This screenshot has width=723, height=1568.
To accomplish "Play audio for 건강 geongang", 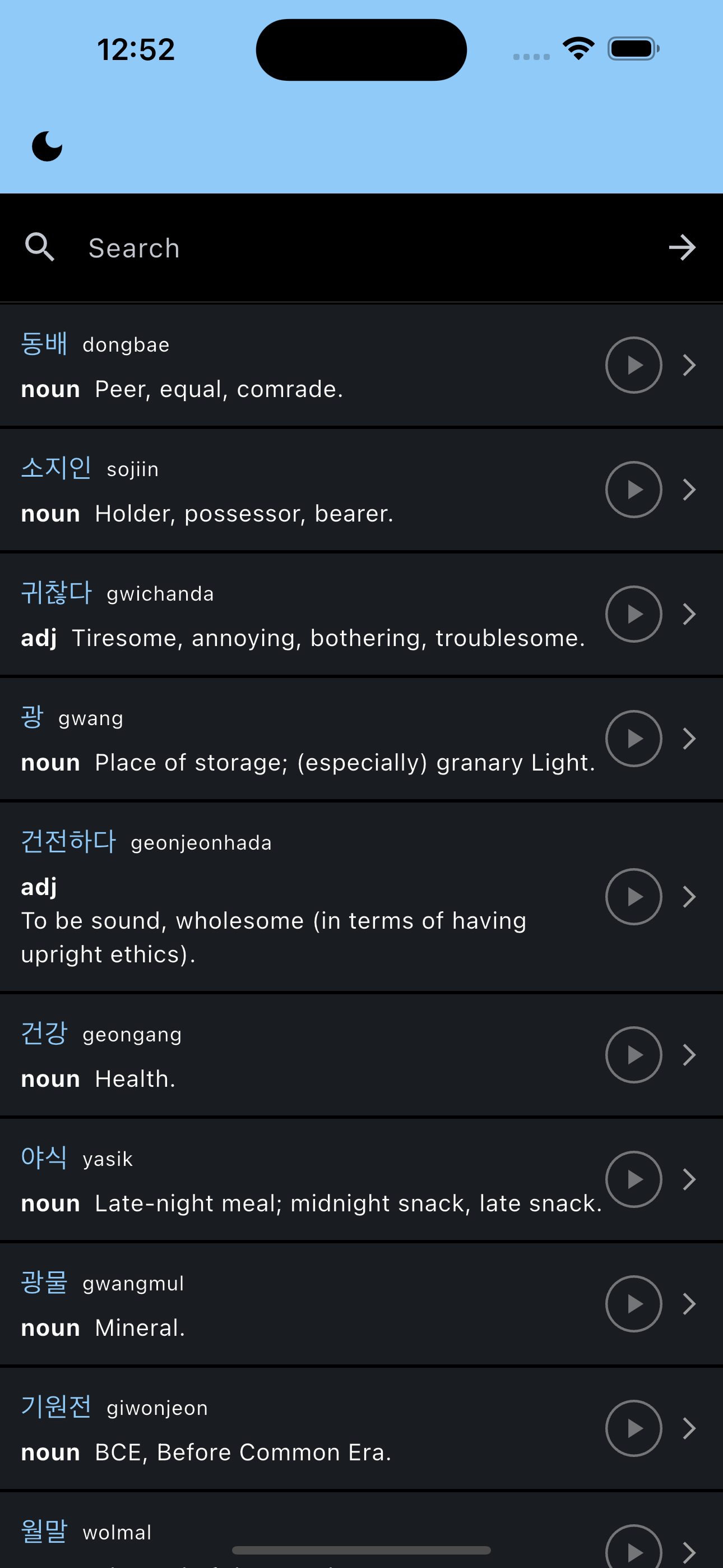I will point(633,1055).
